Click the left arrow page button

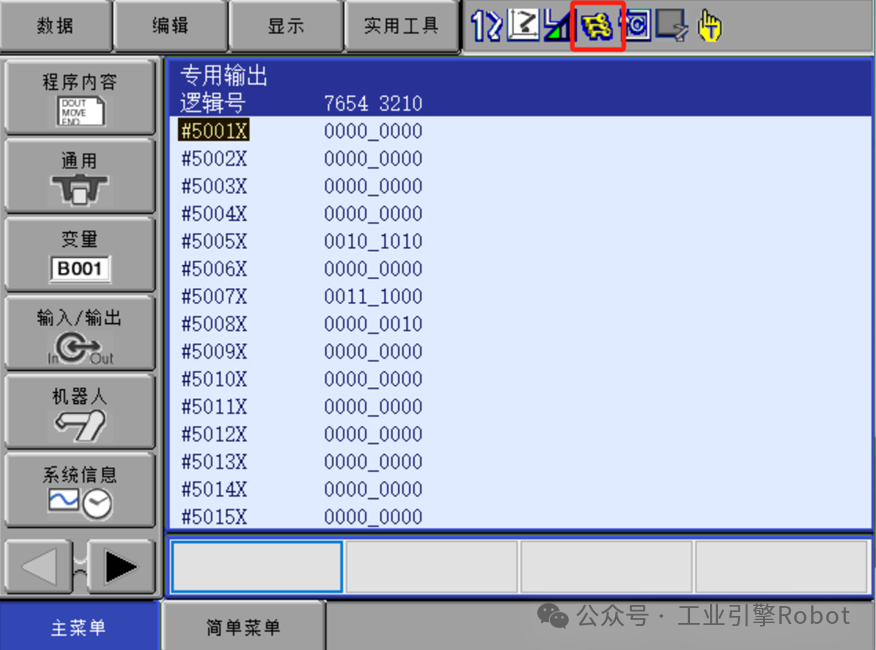point(39,567)
